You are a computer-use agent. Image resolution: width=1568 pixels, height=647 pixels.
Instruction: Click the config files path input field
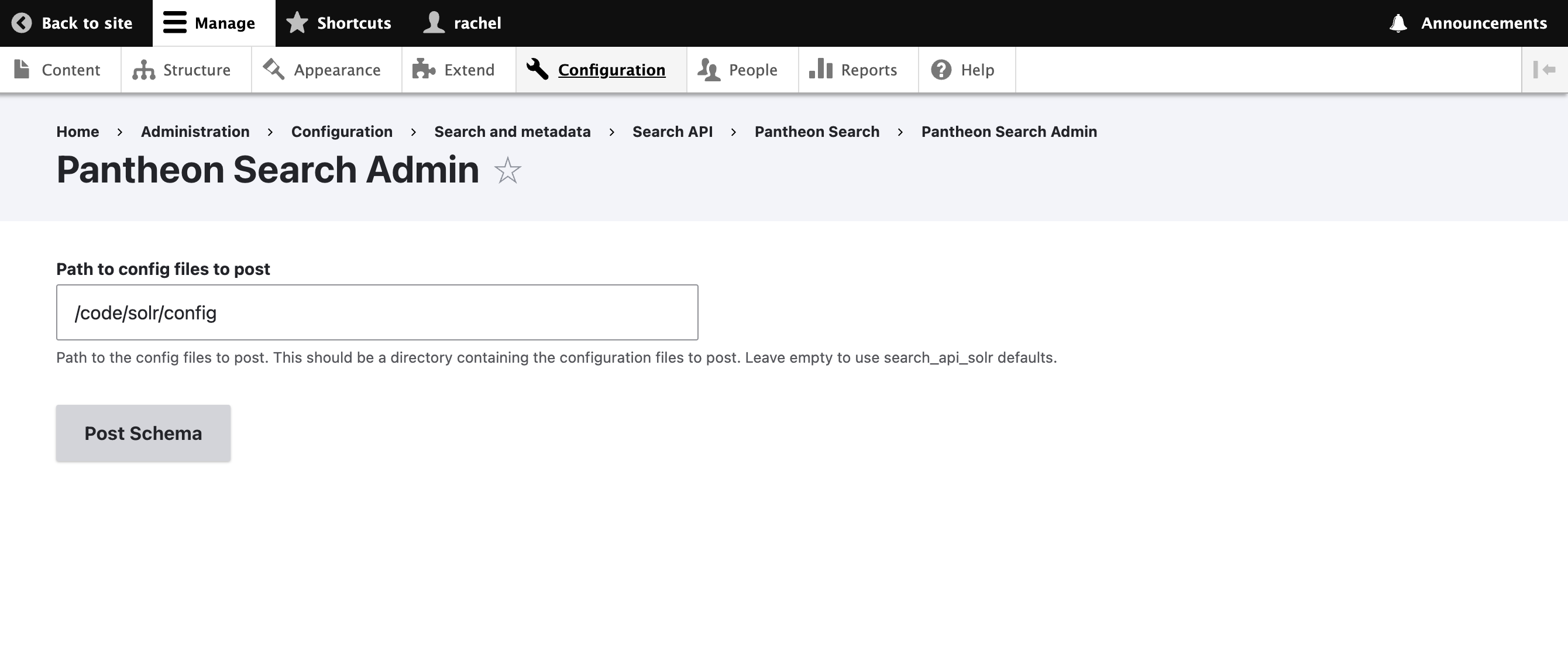377,312
